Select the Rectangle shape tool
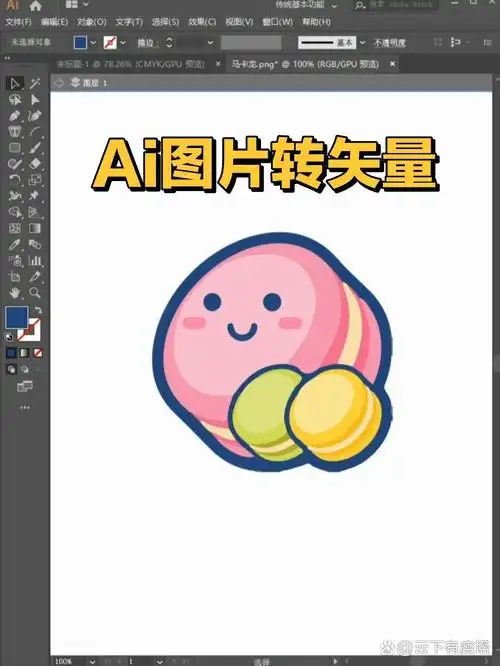The height and width of the screenshot is (666, 500). pos(15,148)
